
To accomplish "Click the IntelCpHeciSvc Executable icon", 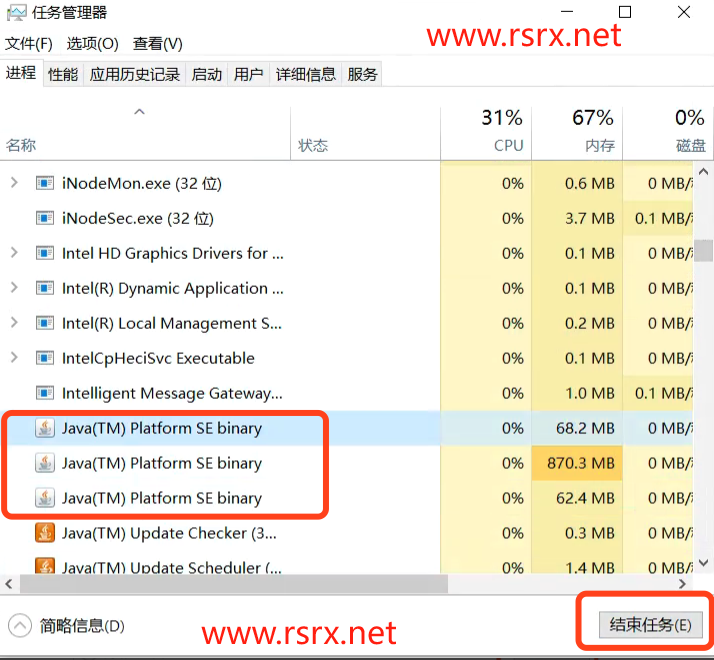I will pyautogui.click(x=45, y=358).
